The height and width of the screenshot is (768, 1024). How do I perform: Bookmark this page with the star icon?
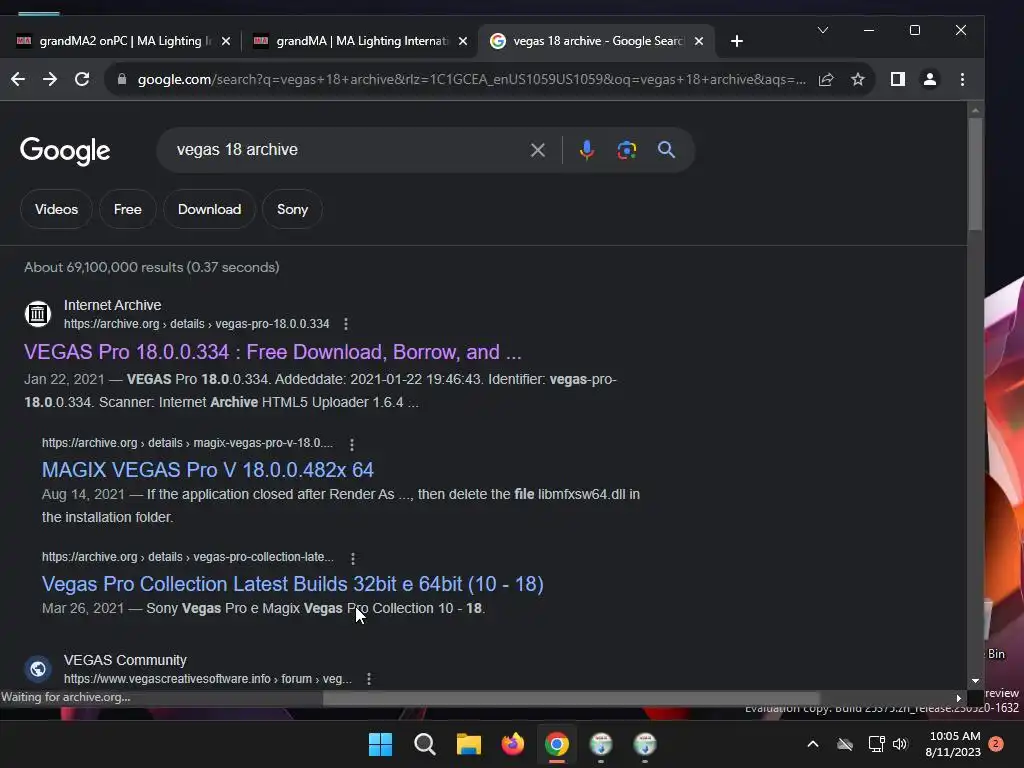tap(857, 79)
